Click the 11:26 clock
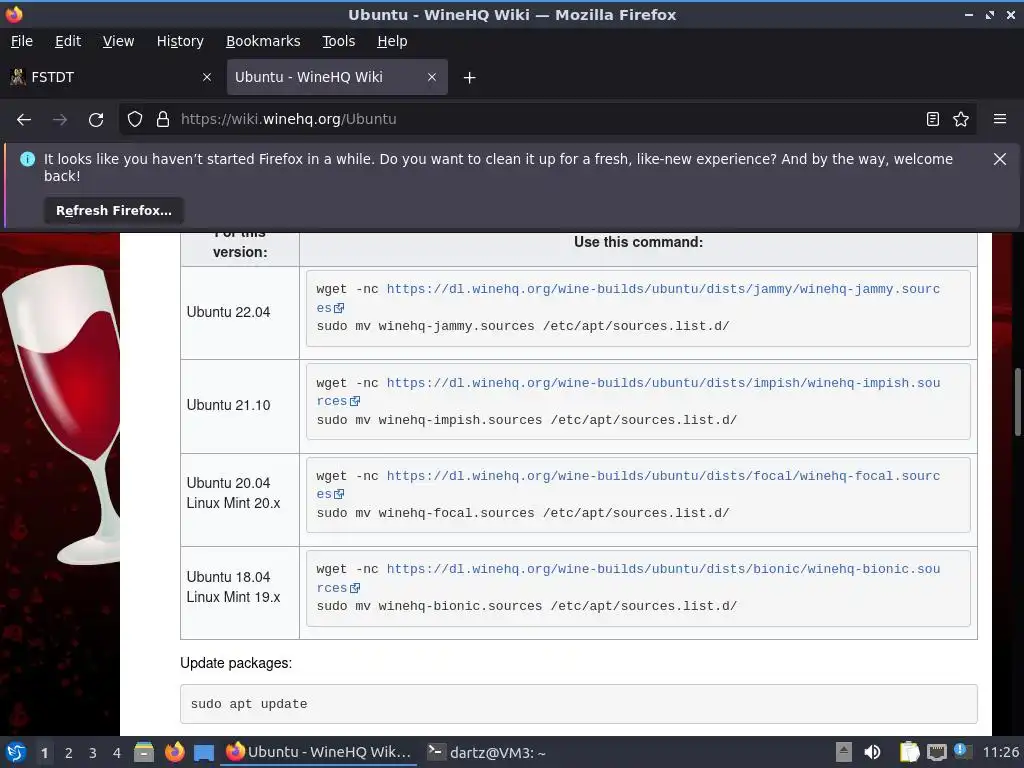 (1000, 752)
